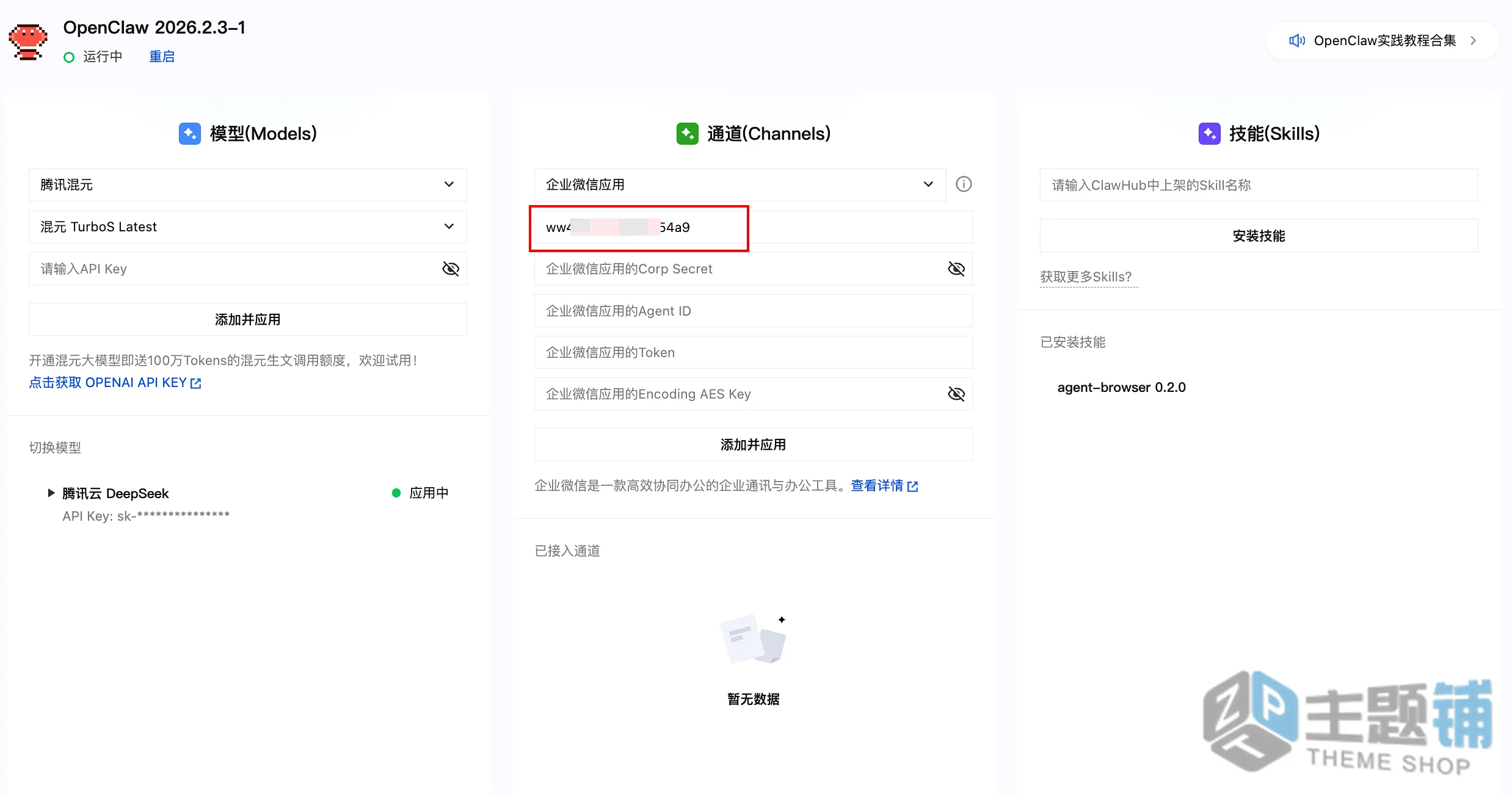Viewport: 1512px width, 796px height.
Task: Click the 切换模型 section label
Action: pos(55,447)
